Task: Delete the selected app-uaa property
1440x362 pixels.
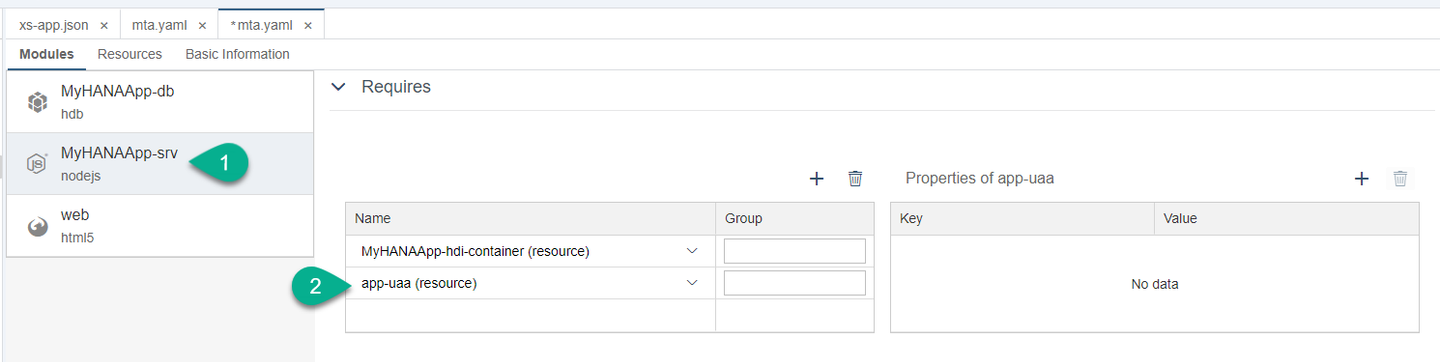Action: pos(1400,178)
